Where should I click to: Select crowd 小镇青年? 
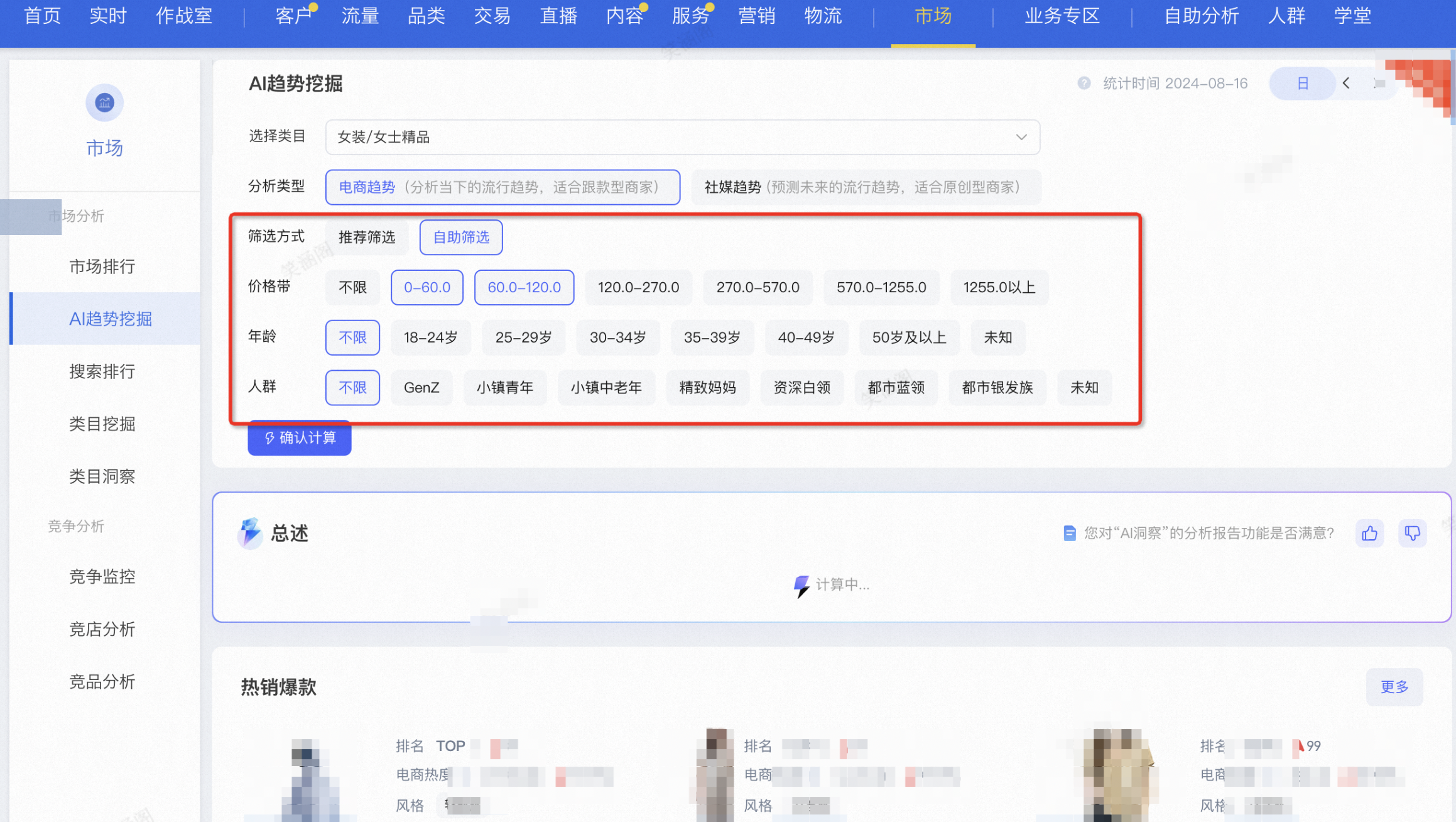(x=504, y=388)
